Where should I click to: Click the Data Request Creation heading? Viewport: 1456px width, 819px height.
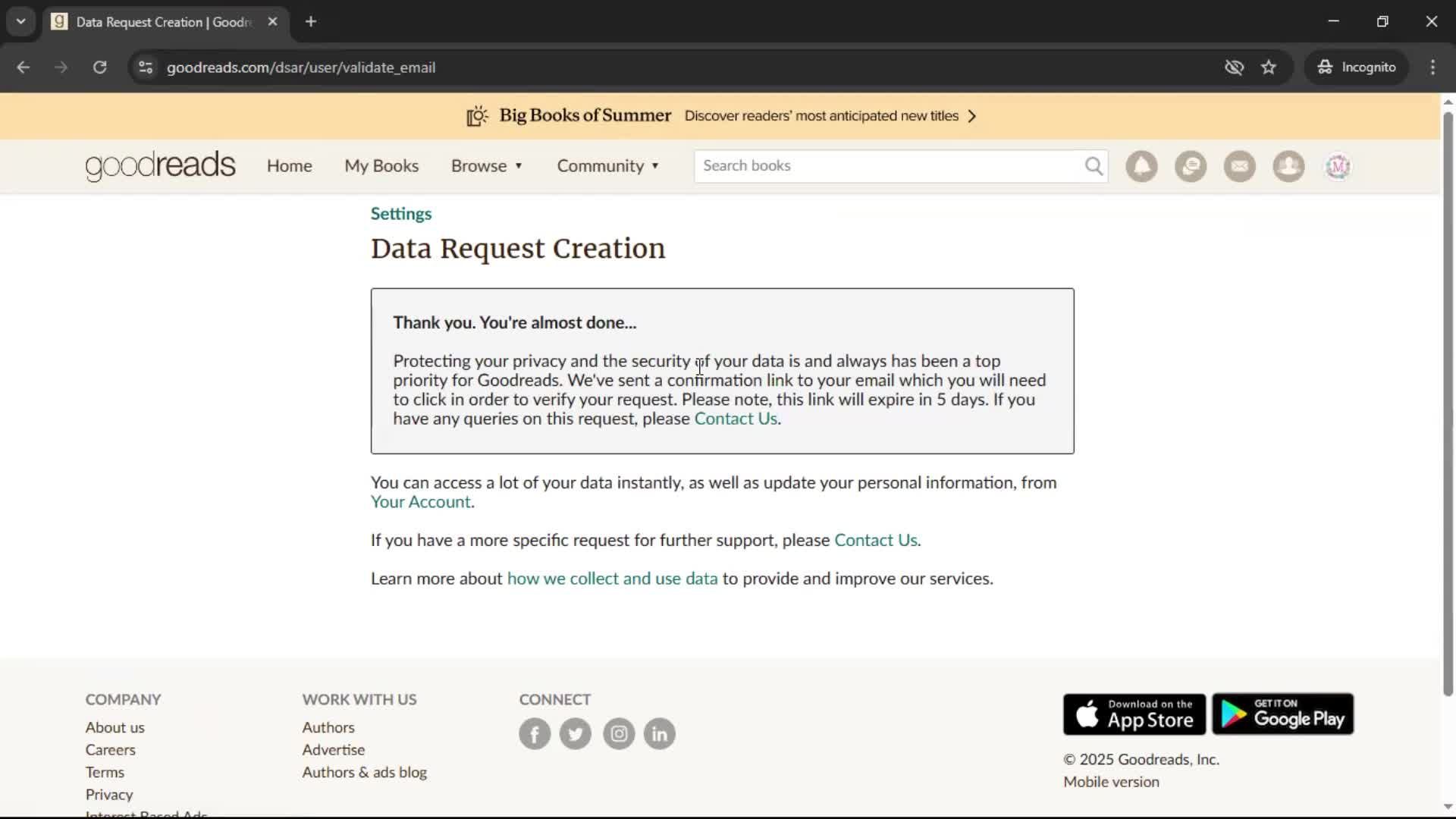pos(518,249)
